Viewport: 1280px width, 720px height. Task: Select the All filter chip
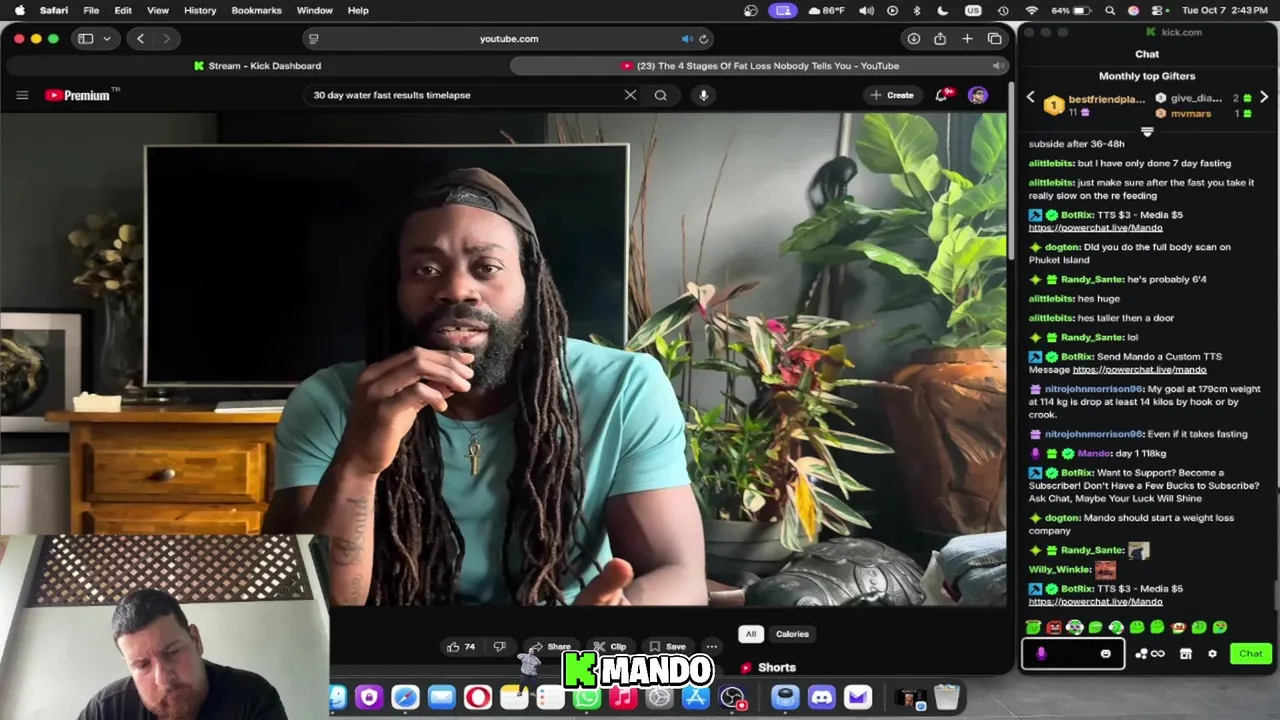pyautogui.click(x=750, y=634)
